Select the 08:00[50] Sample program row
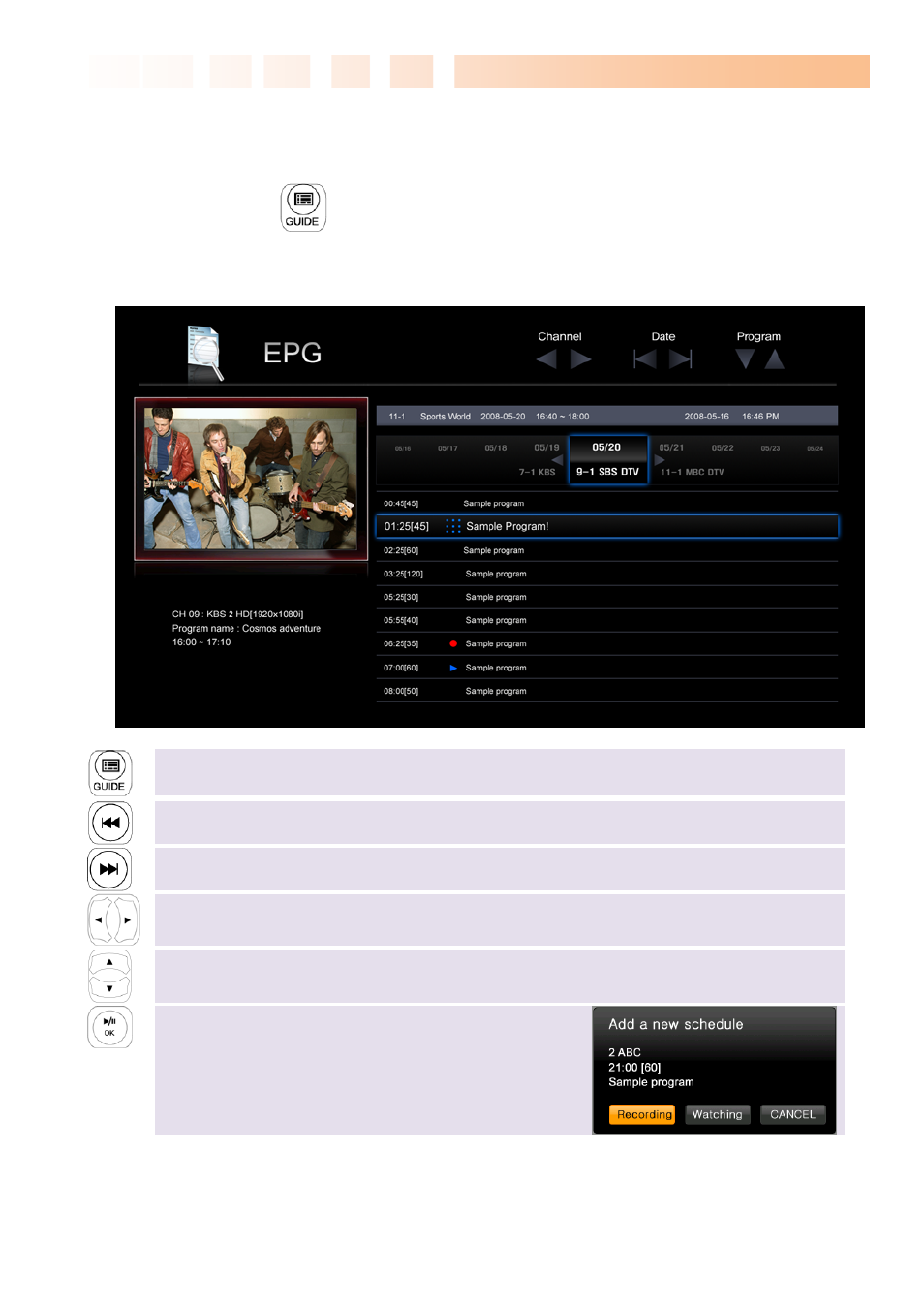 click(x=607, y=691)
